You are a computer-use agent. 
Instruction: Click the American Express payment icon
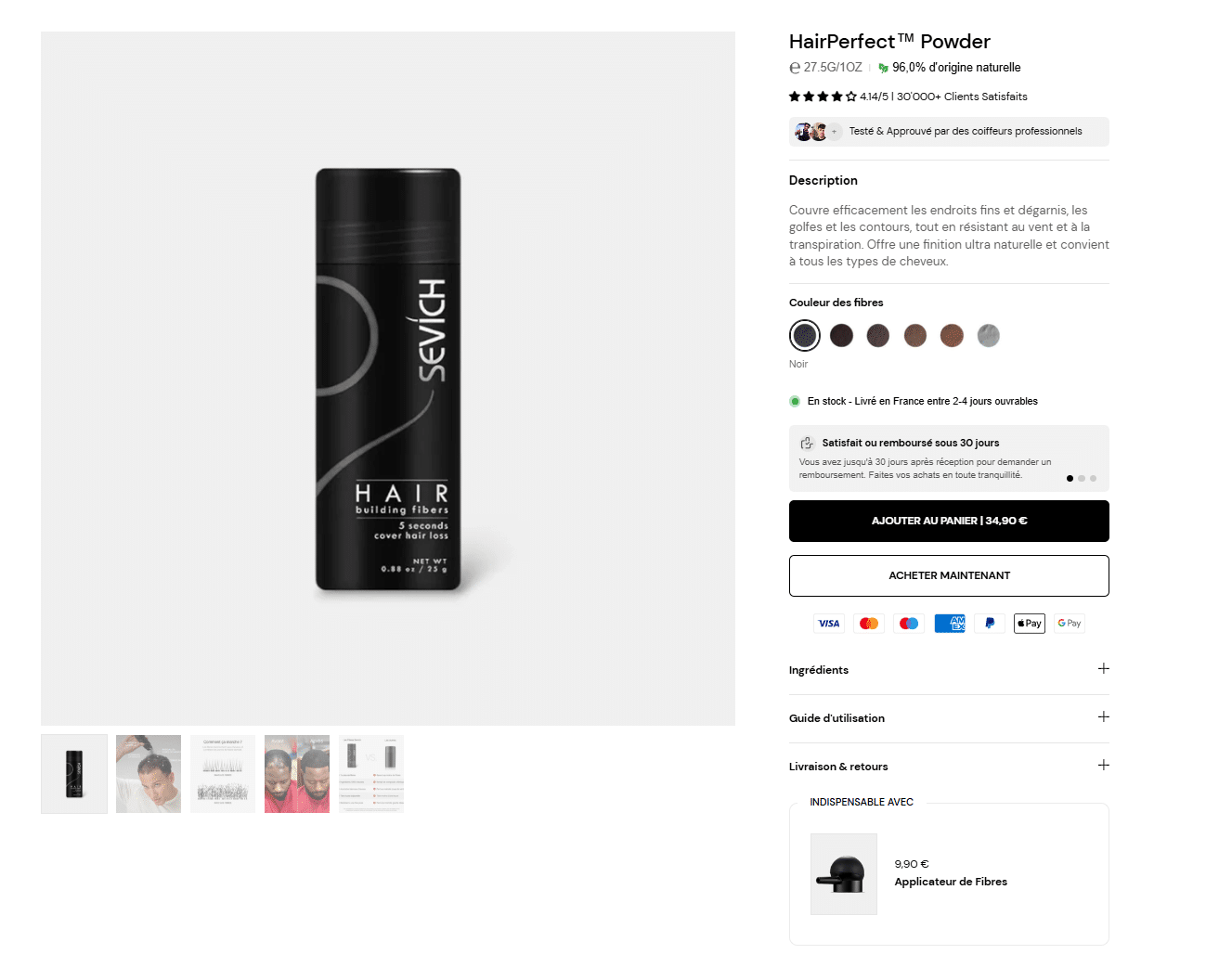950,624
